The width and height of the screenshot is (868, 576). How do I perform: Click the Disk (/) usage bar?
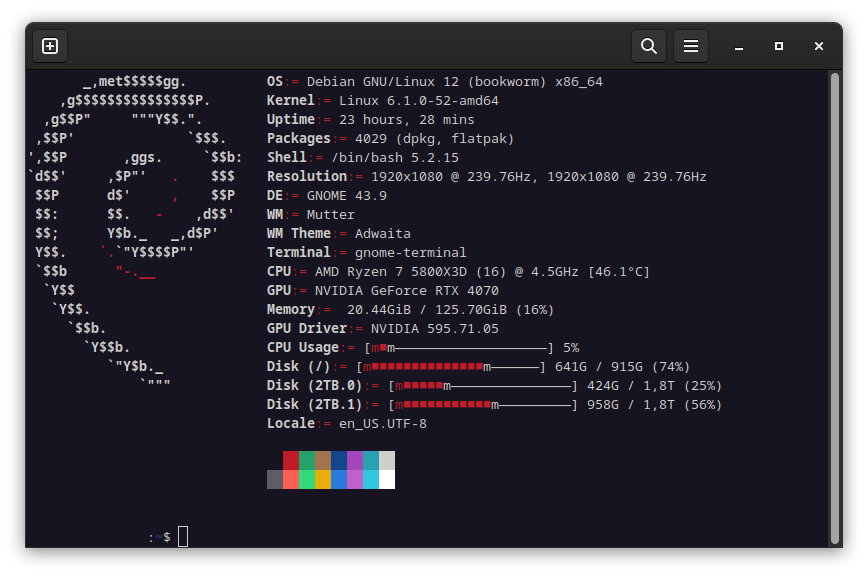(x=451, y=367)
